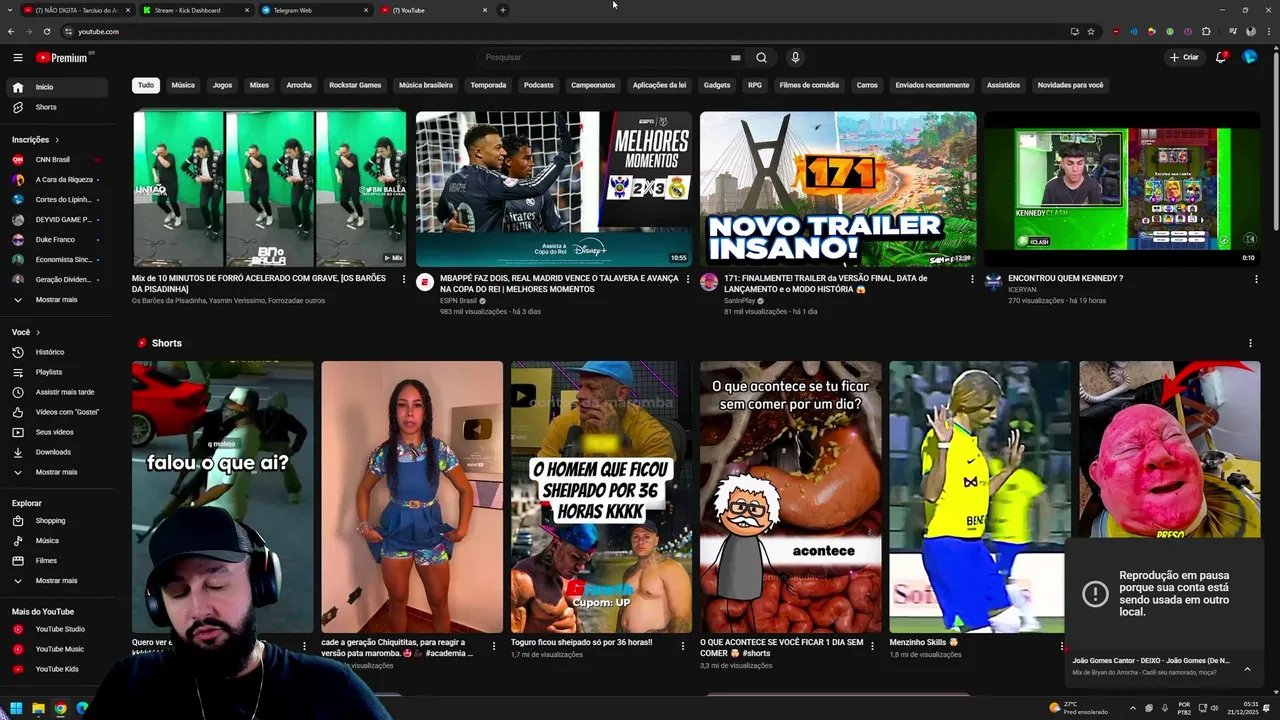Select the Tudo filter chip
This screenshot has height=720, width=1280.
[146, 85]
